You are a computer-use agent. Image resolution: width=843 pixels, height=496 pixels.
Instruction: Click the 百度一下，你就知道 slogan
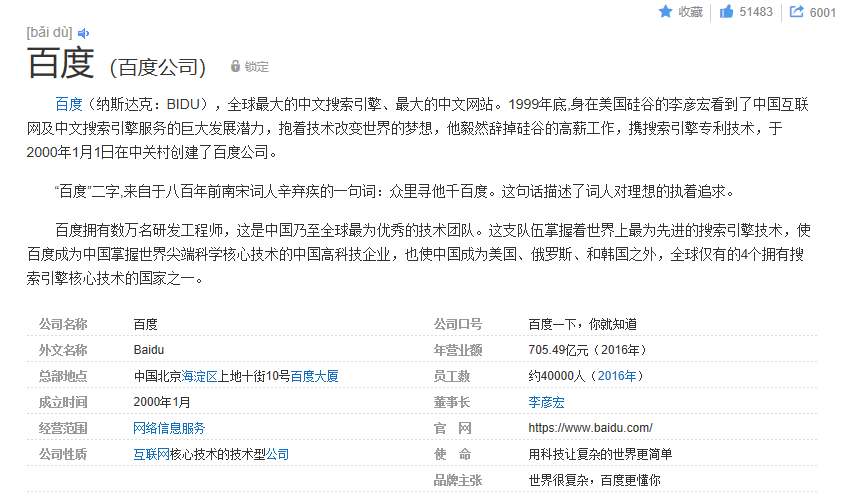coord(583,324)
